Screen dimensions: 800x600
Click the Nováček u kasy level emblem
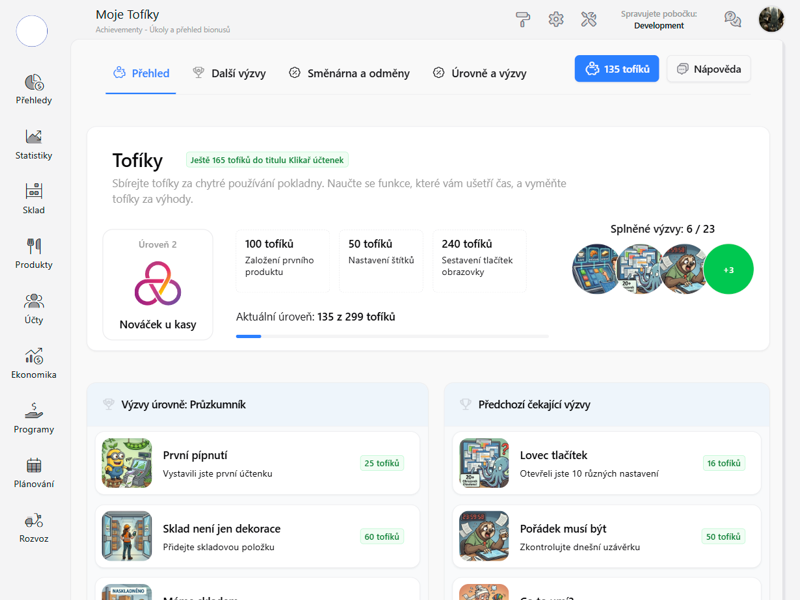click(158, 284)
